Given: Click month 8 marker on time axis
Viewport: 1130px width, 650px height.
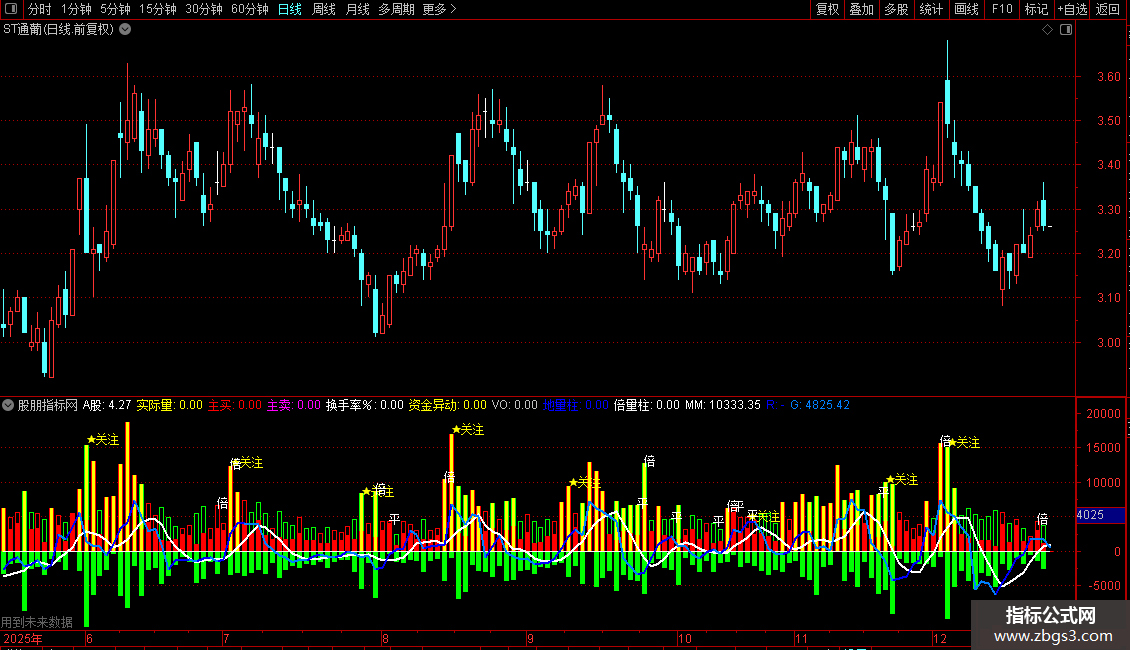Looking at the screenshot, I should [386, 638].
